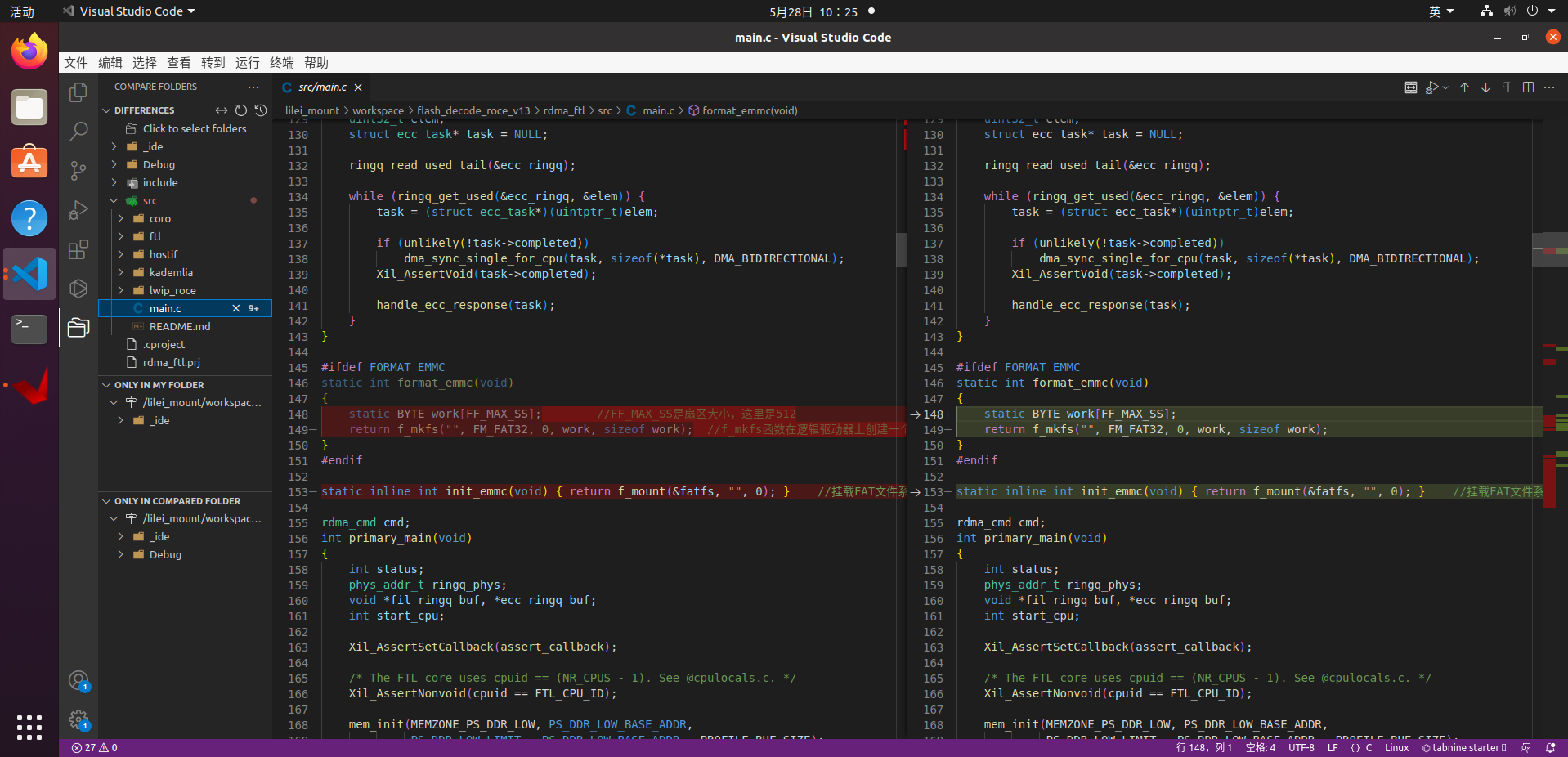
Task: Open the run options dropdown arrow
Action: pyautogui.click(x=1445, y=87)
